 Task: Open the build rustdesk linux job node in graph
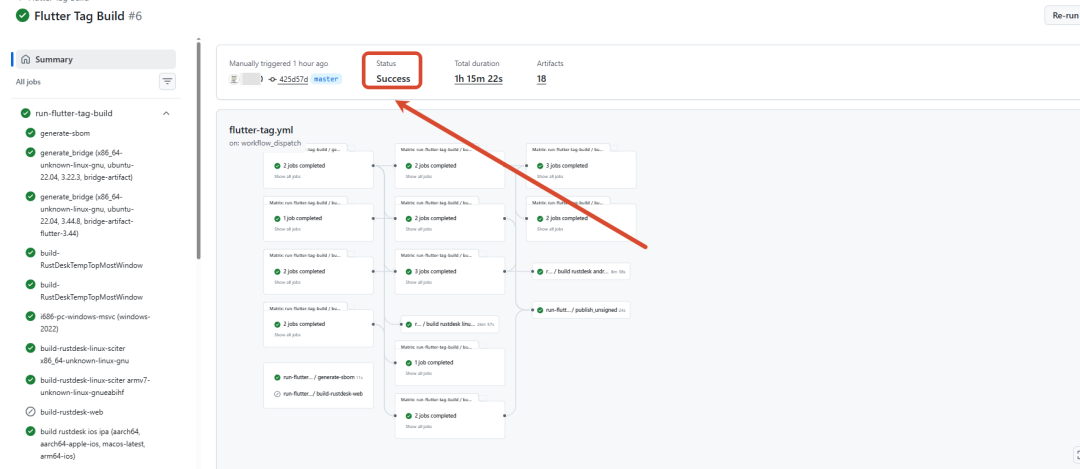(x=450, y=324)
